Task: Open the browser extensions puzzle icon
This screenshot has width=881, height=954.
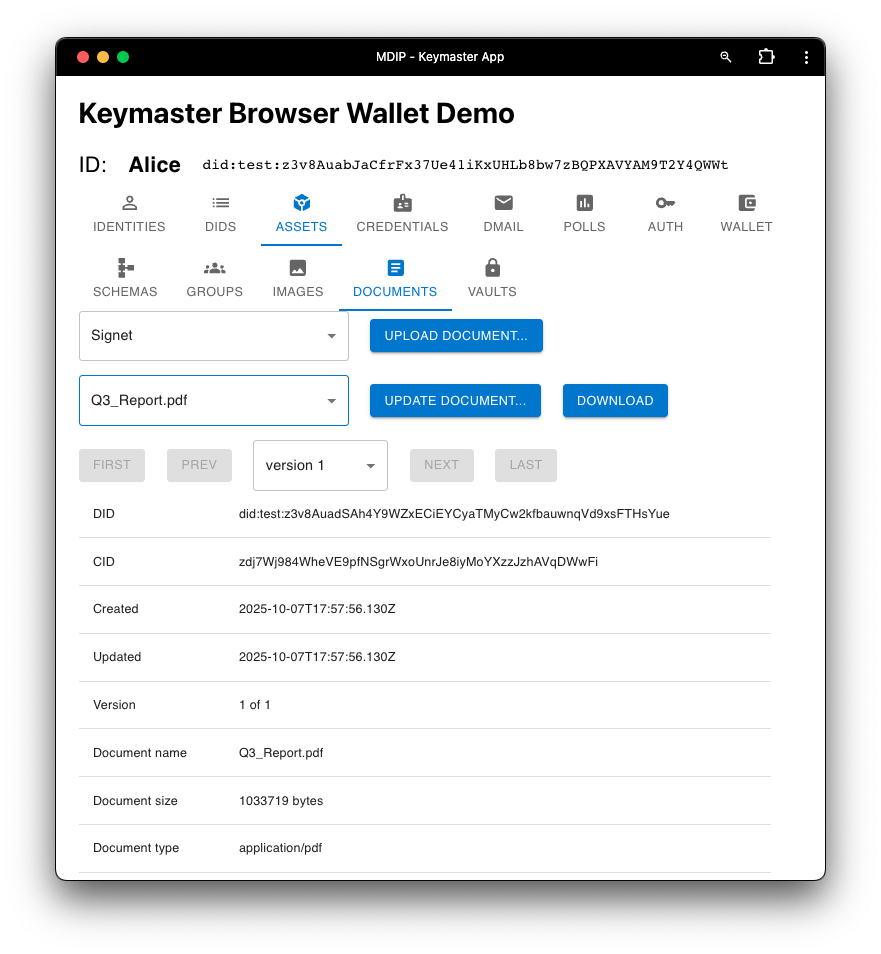Action: tap(766, 57)
